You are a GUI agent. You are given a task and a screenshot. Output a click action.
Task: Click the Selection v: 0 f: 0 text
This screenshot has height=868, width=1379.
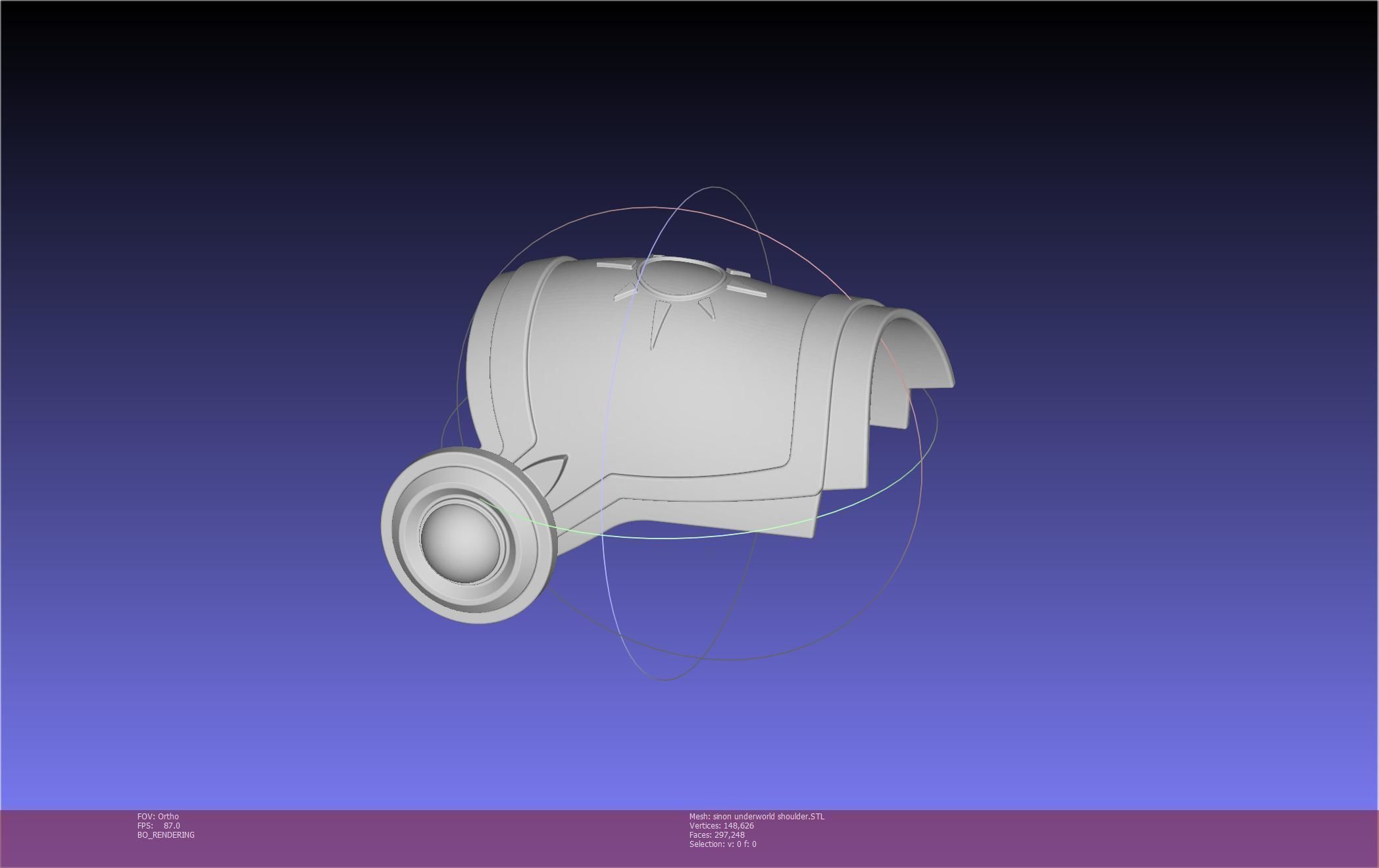(722, 844)
